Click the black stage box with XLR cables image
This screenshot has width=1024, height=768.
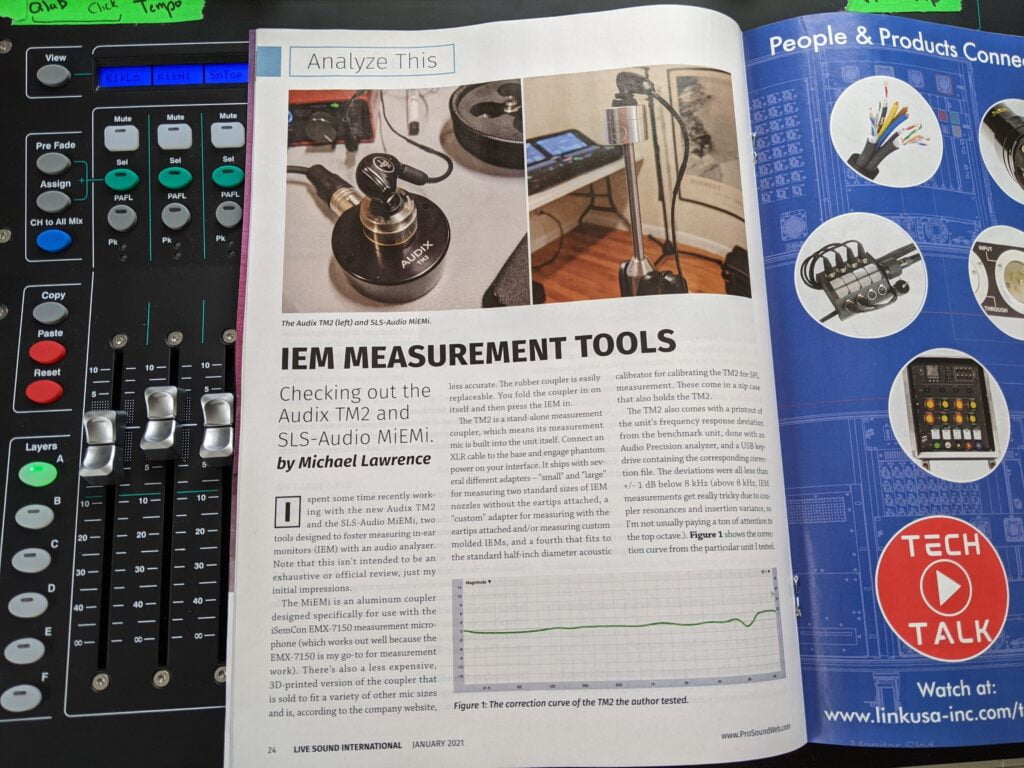pos(861,275)
